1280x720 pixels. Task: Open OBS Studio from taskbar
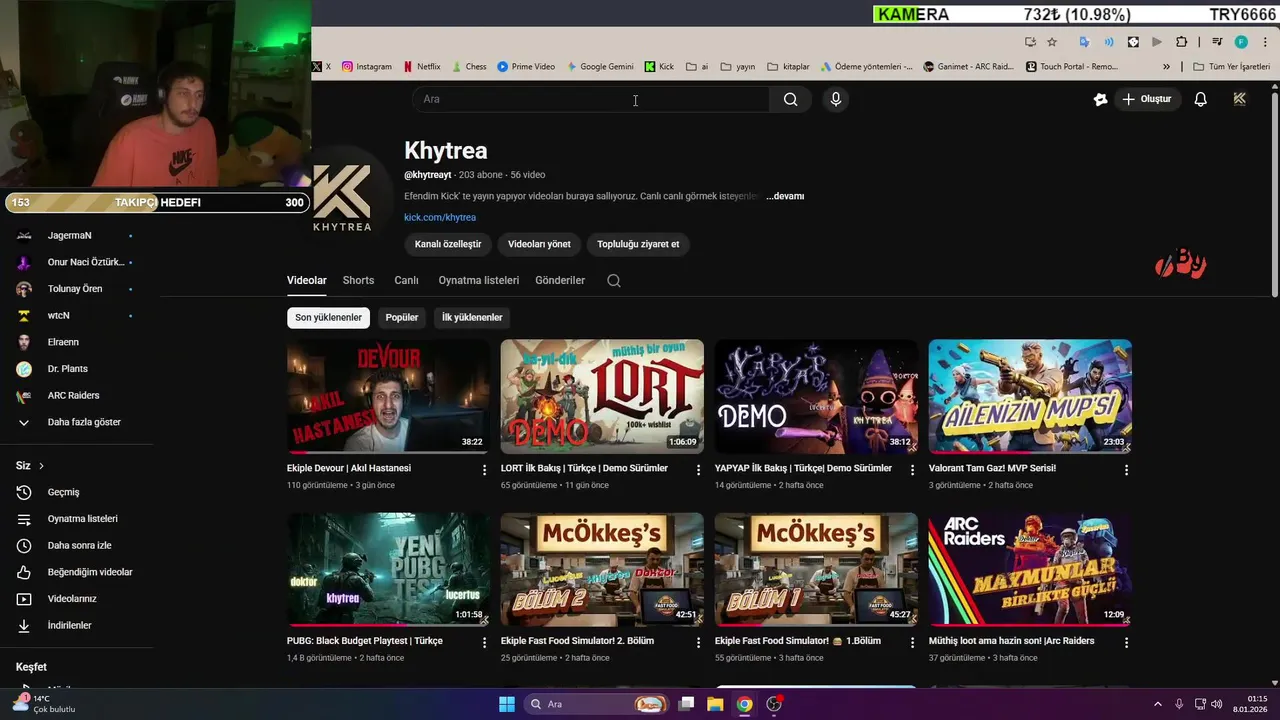[774, 704]
